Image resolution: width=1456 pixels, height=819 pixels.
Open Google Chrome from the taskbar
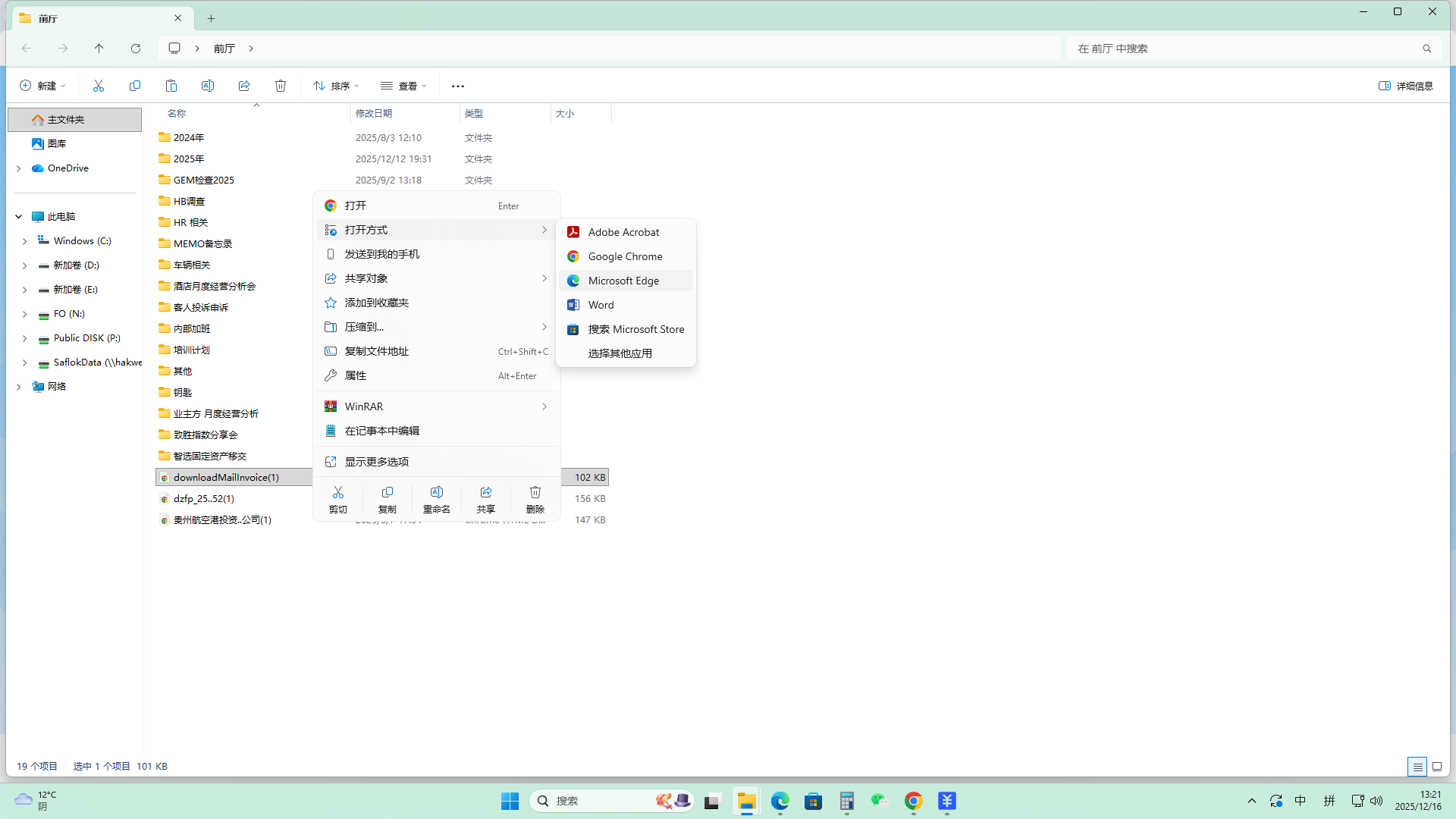913,801
